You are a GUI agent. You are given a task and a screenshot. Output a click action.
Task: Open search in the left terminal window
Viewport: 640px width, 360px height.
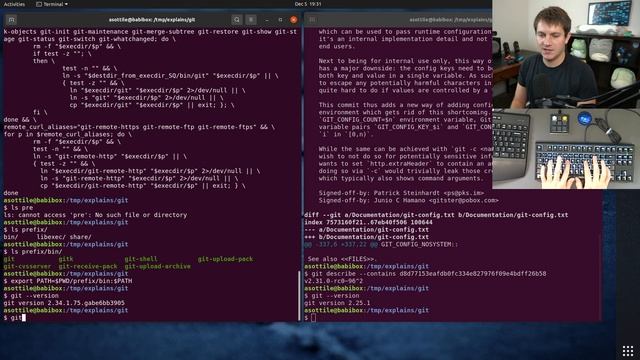237,20
